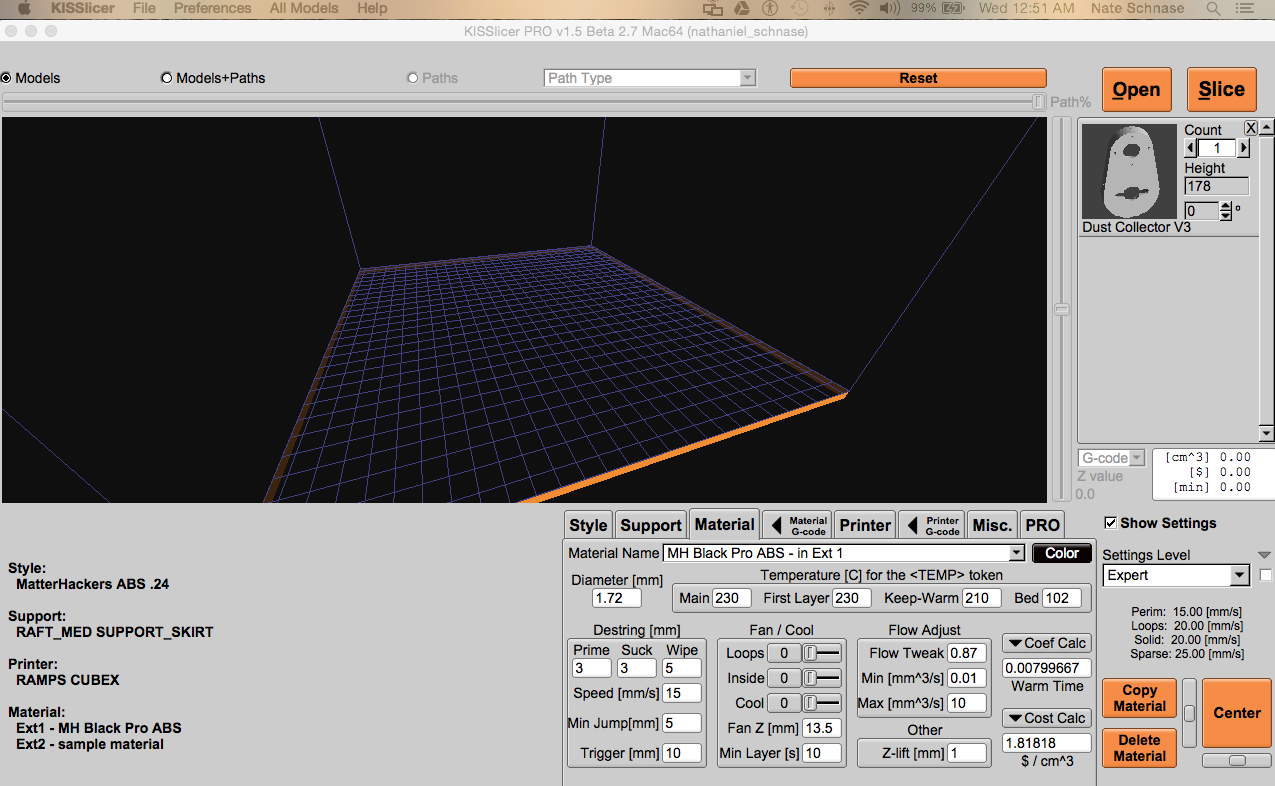This screenshot has height=786, width=1275.
Task: Open the All Models menu
Action: (304, 8)
